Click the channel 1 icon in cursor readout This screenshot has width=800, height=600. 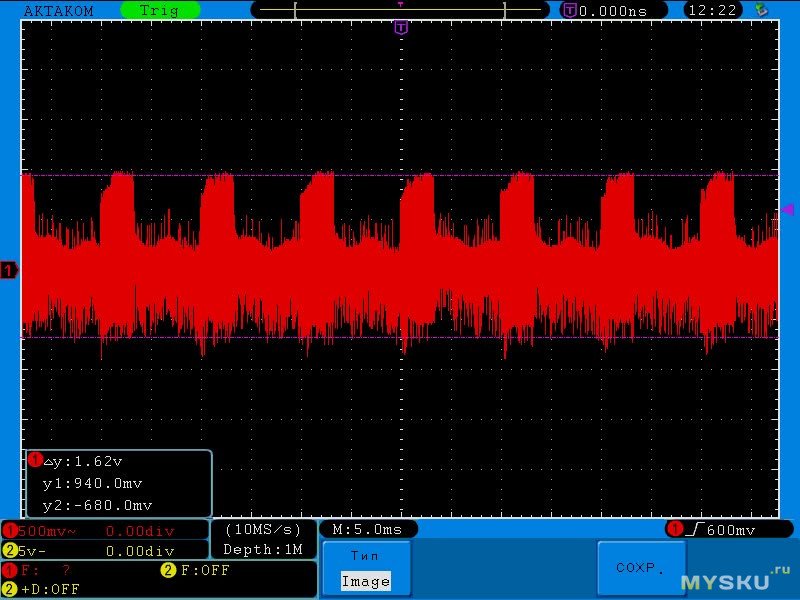coord(35,461)
